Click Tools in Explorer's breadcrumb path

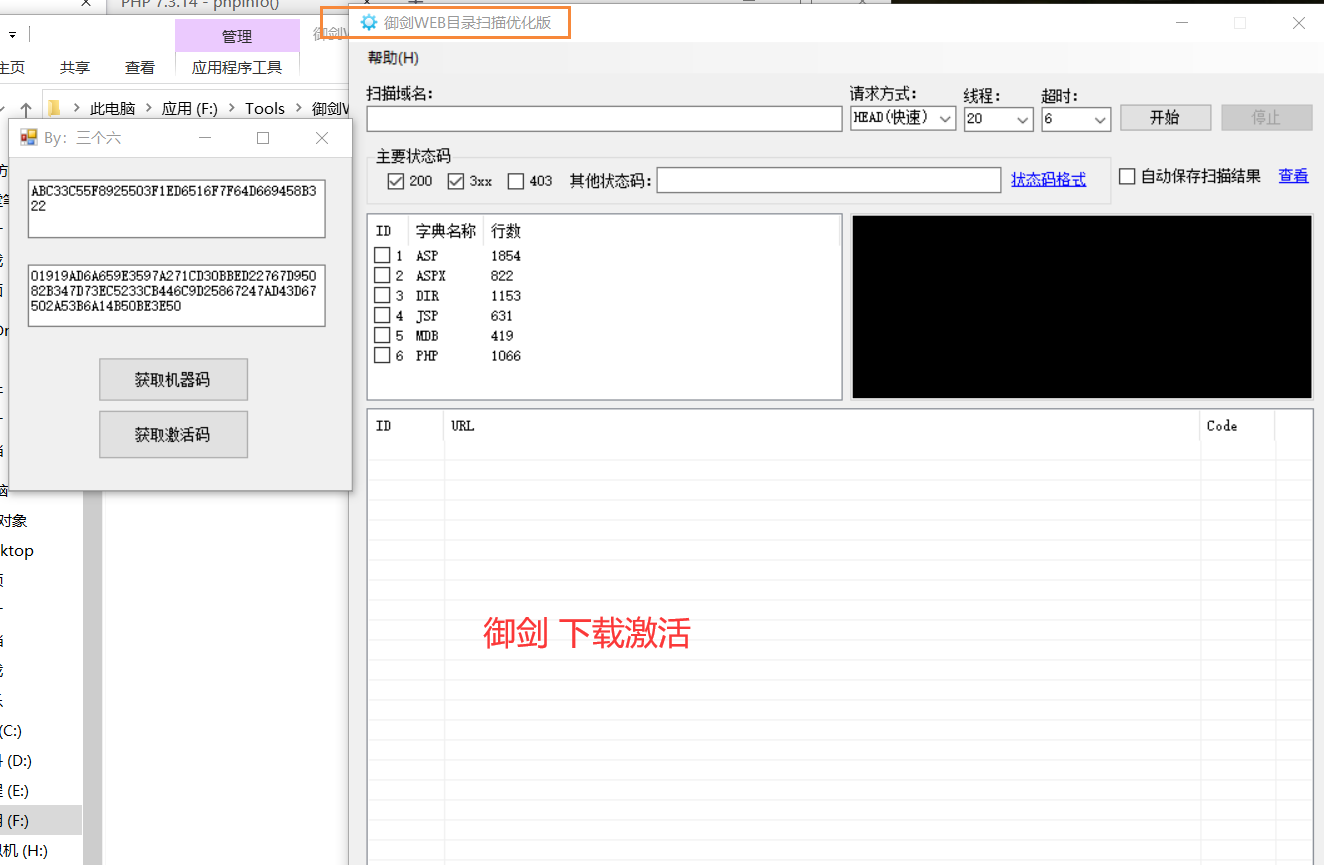(x=265, y=108)
